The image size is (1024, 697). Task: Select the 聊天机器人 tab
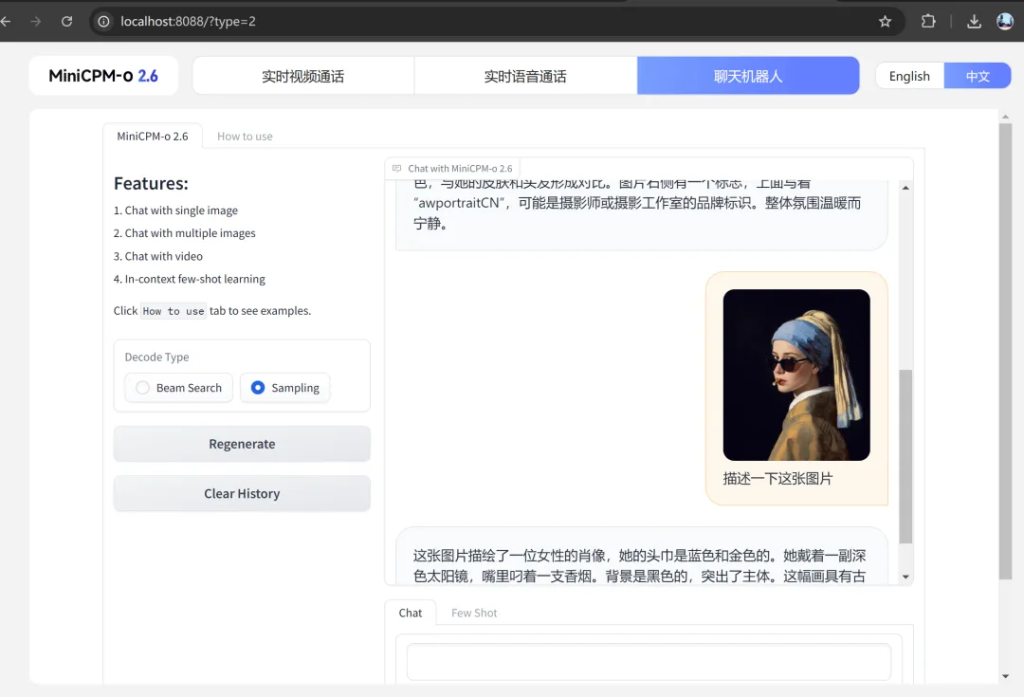(748, 76)
